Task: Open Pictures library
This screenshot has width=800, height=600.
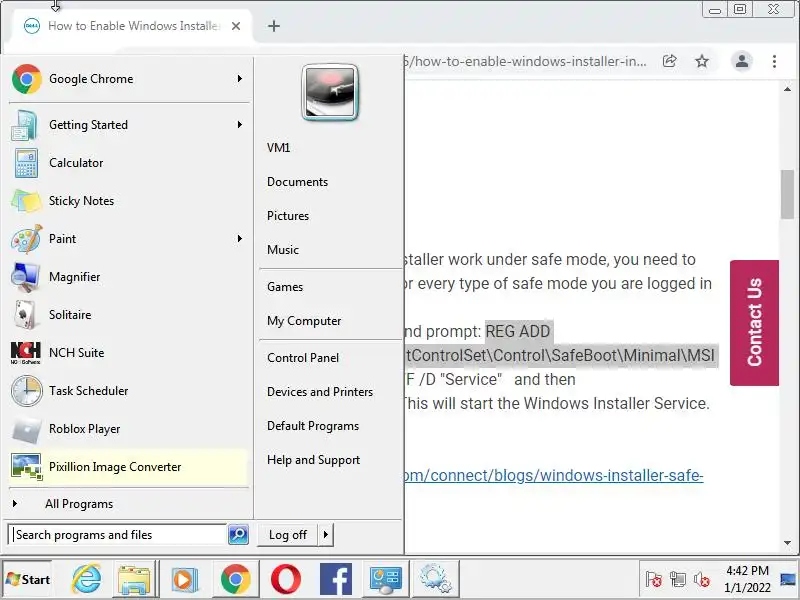Action: tap(288, 216)
